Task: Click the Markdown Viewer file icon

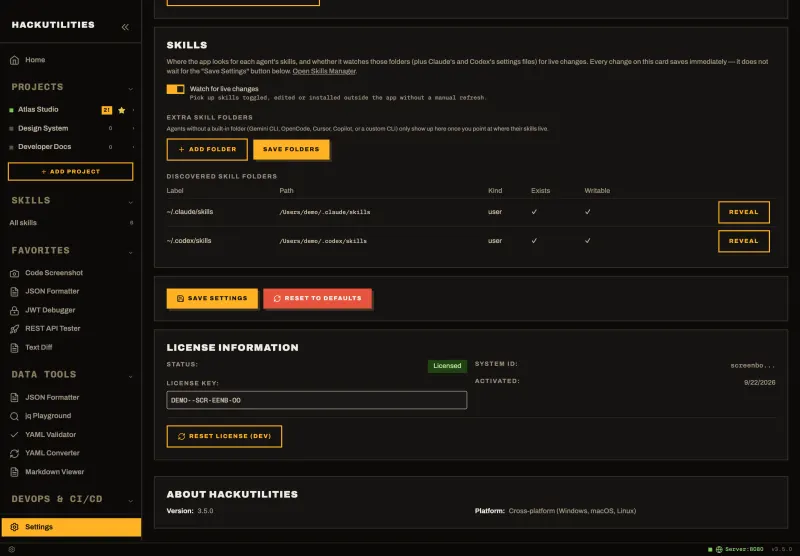Action: [14, 472]
